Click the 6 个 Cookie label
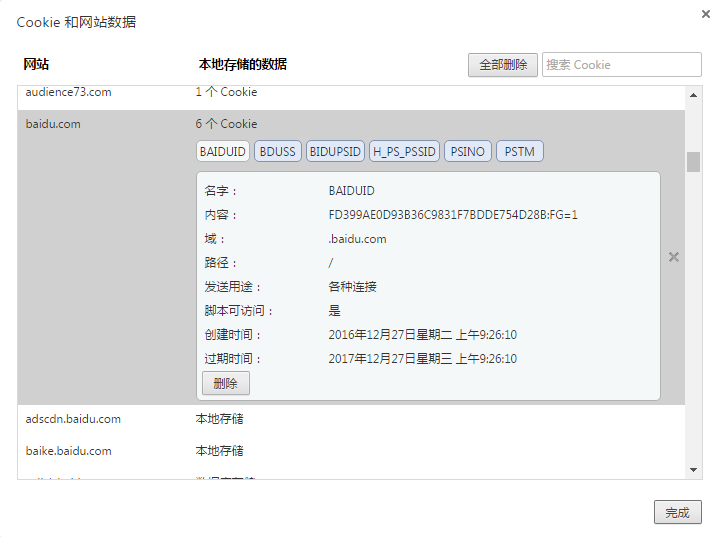This screenshot has width=719, height=537. coord(227,124)
